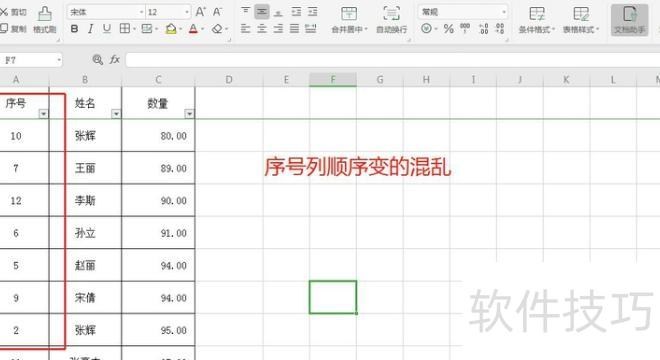
Task: Click the eraser clear formatting icon
Action: click(217, 29)
